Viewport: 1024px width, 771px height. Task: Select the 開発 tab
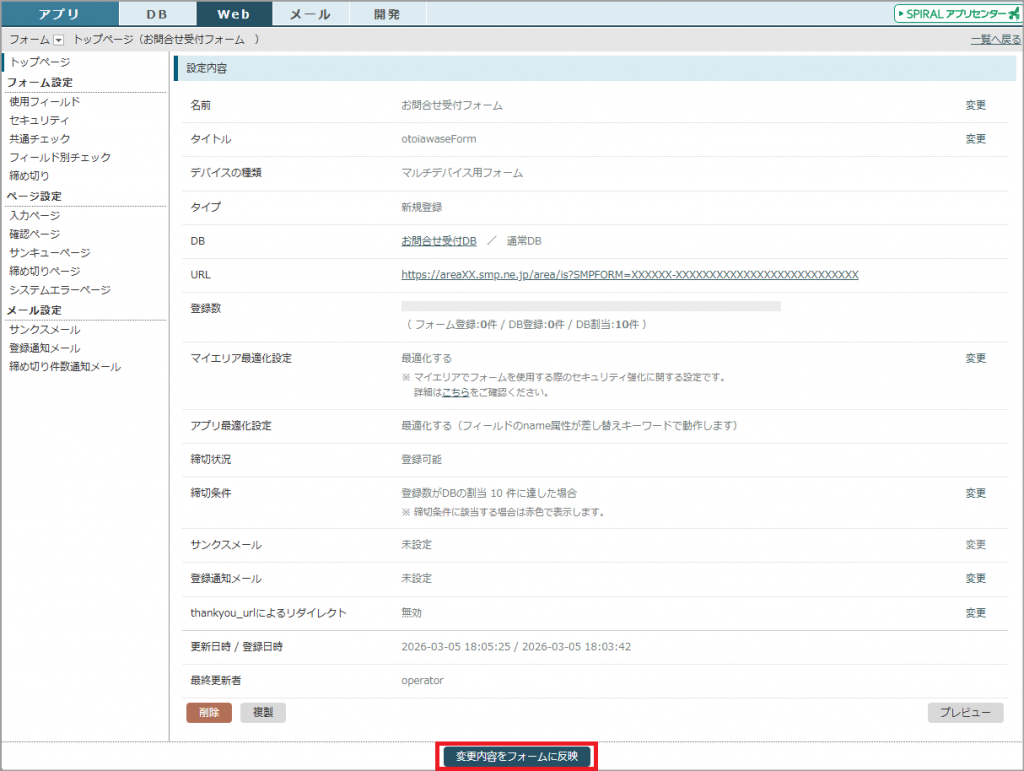pos(388,14)
